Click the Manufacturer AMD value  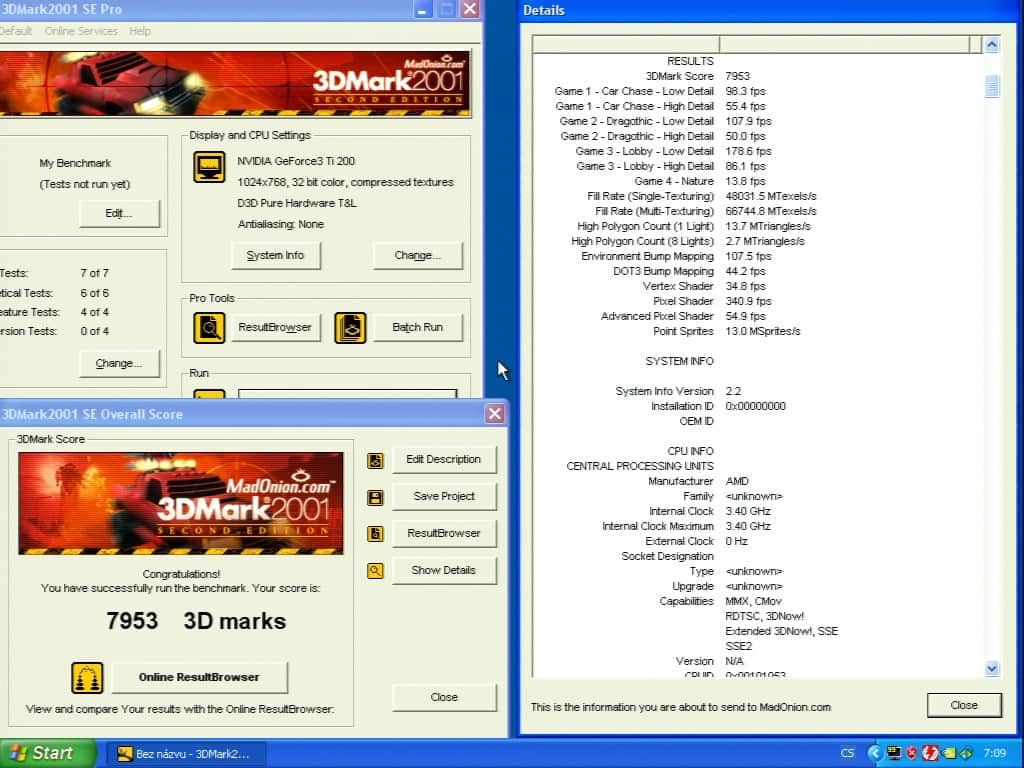click(x=737, y=481)
